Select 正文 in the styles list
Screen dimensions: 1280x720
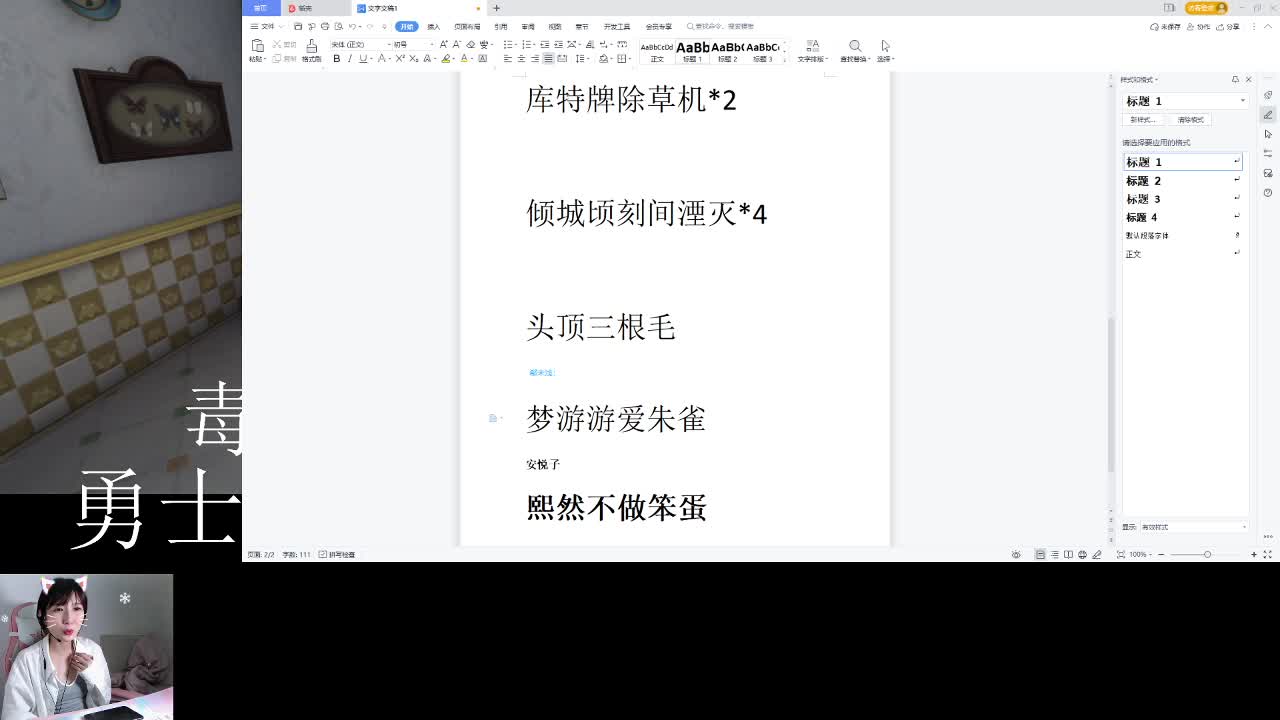coord(1182,254)
